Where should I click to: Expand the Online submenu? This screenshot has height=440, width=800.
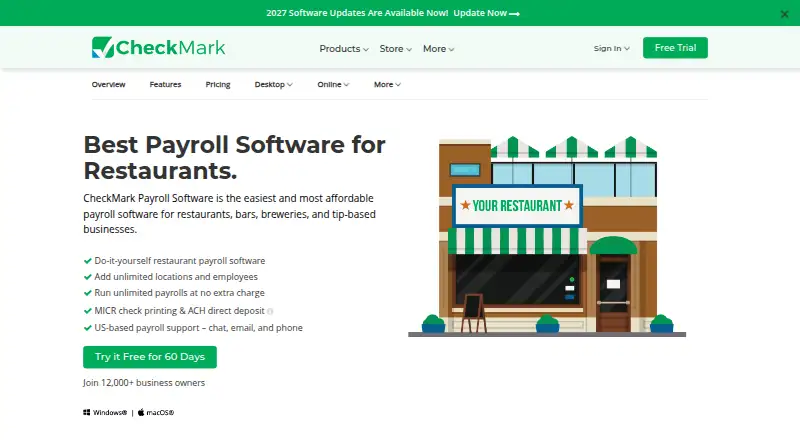pyautogui.click(x=333, y=84)
